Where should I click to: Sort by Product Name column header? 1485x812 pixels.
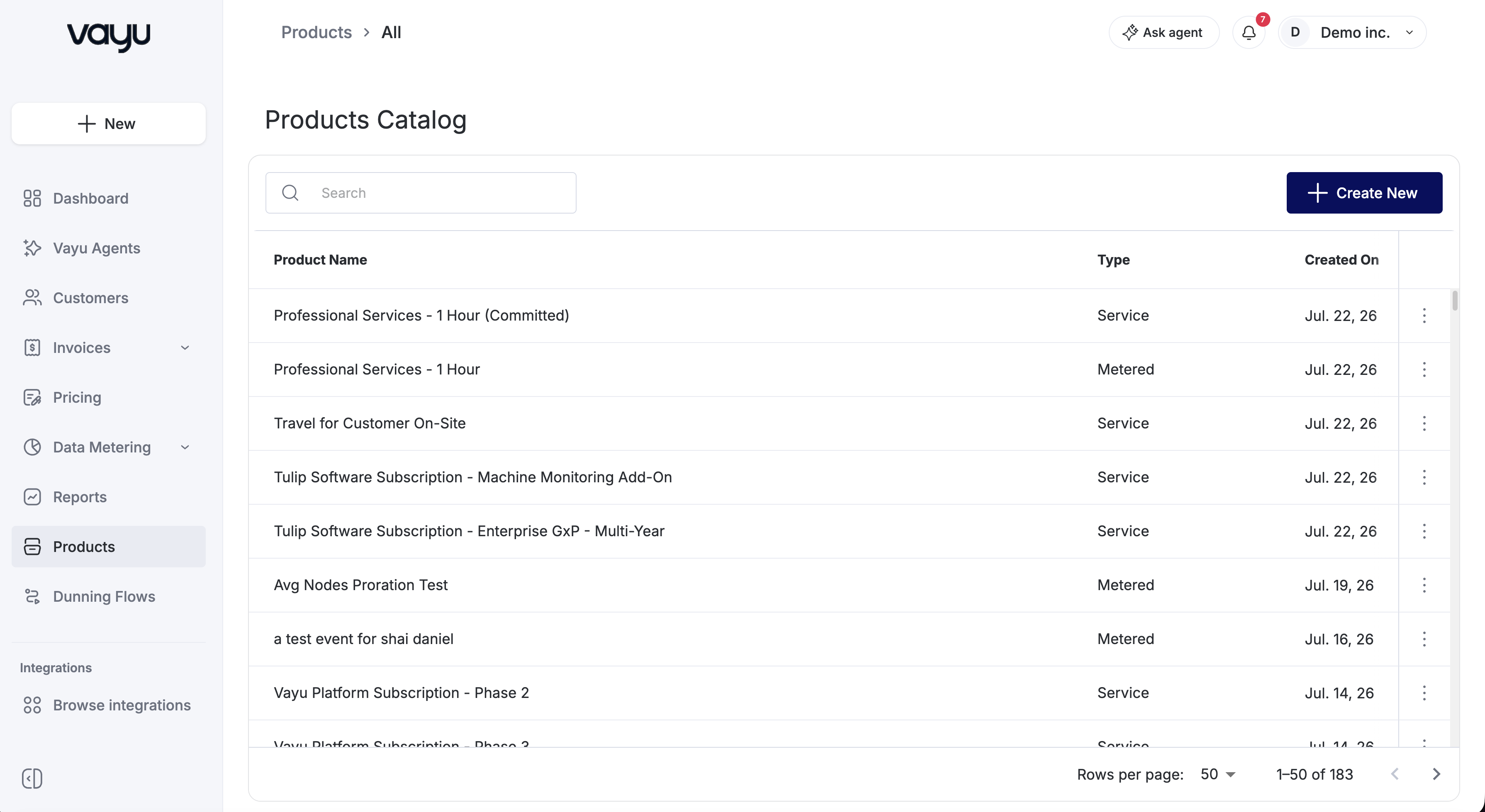click(320, 259)
